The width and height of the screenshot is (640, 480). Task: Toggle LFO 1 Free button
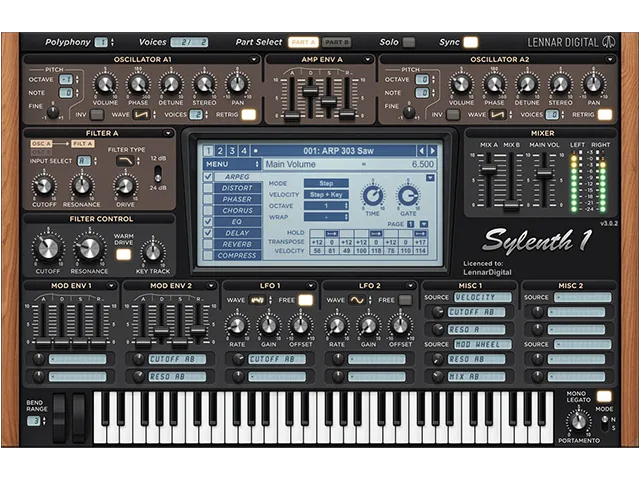(x=305, y=300)
